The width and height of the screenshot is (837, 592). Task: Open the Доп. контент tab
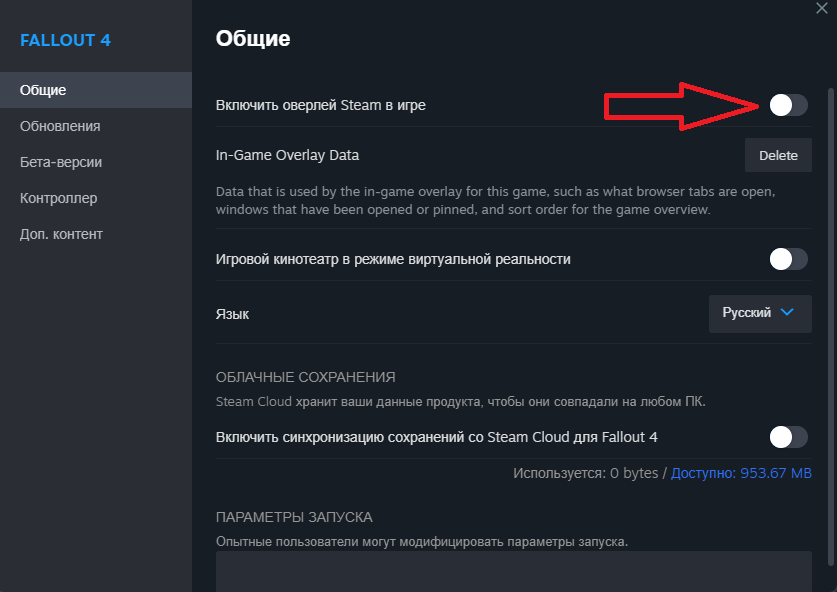pyautogui.click(x=61, y=234)
